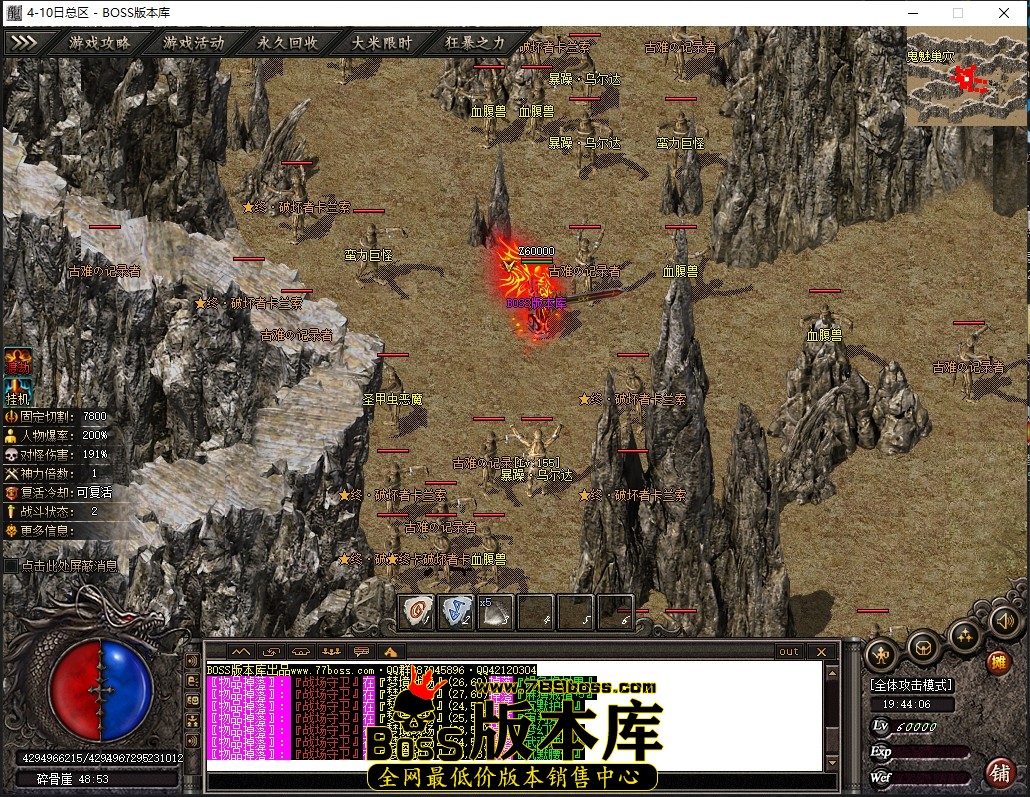Select empty quick slot 6
1030x797 pixels.
coord(614,612)
